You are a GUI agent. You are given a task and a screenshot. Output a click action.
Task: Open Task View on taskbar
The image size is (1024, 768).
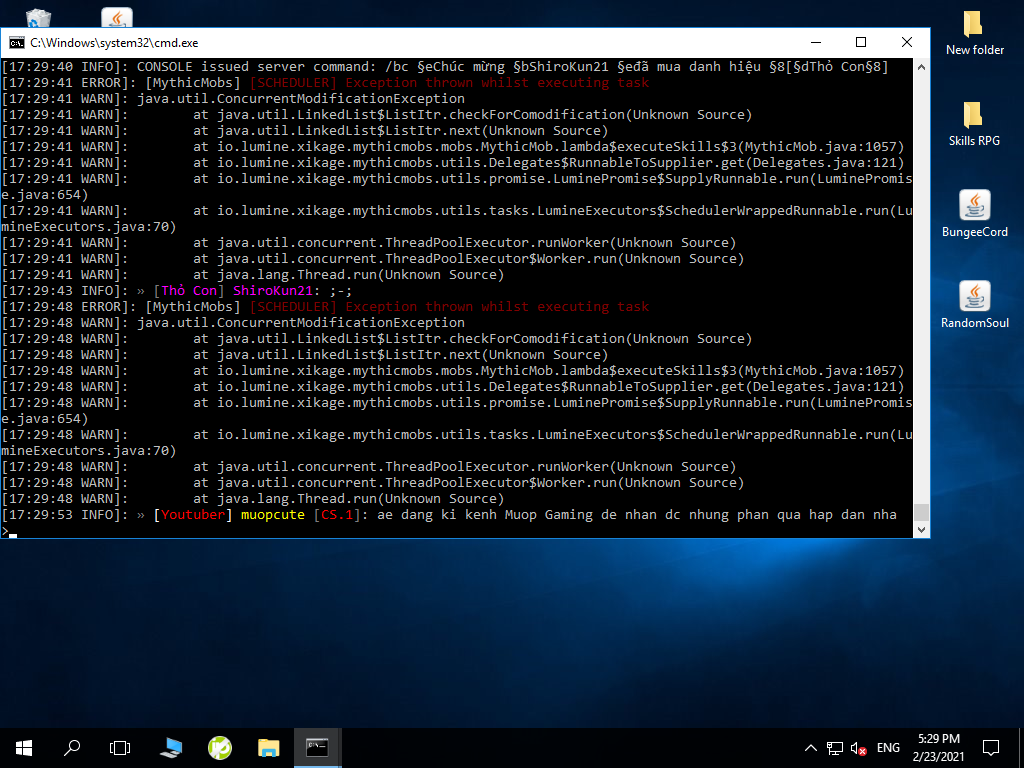pos(120,747)
